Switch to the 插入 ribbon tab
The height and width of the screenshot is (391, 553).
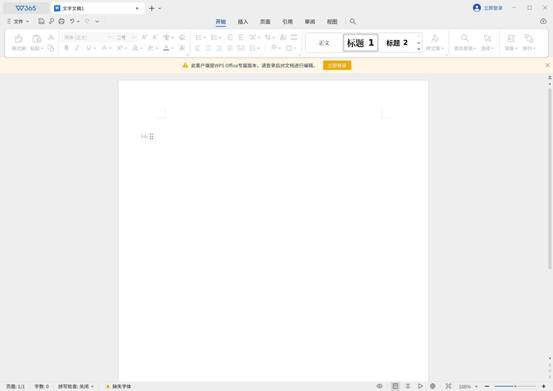[243, 22]
